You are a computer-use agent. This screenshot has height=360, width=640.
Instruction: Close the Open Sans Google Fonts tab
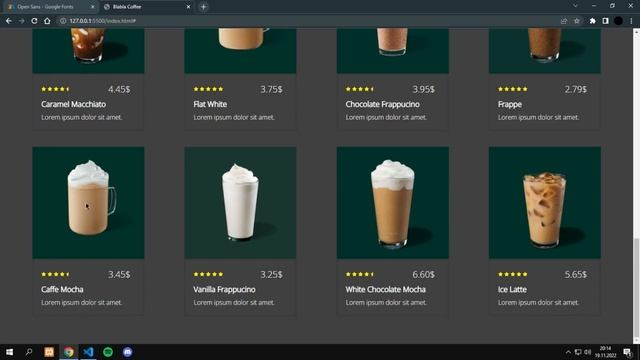coord(93,7)
